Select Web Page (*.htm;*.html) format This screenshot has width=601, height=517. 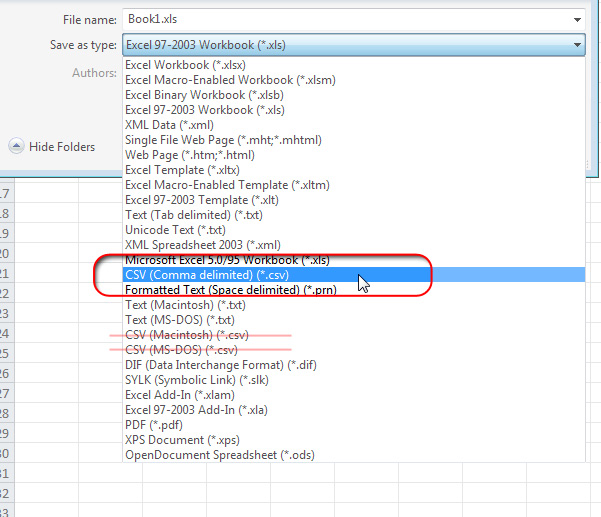pos(353,155)
